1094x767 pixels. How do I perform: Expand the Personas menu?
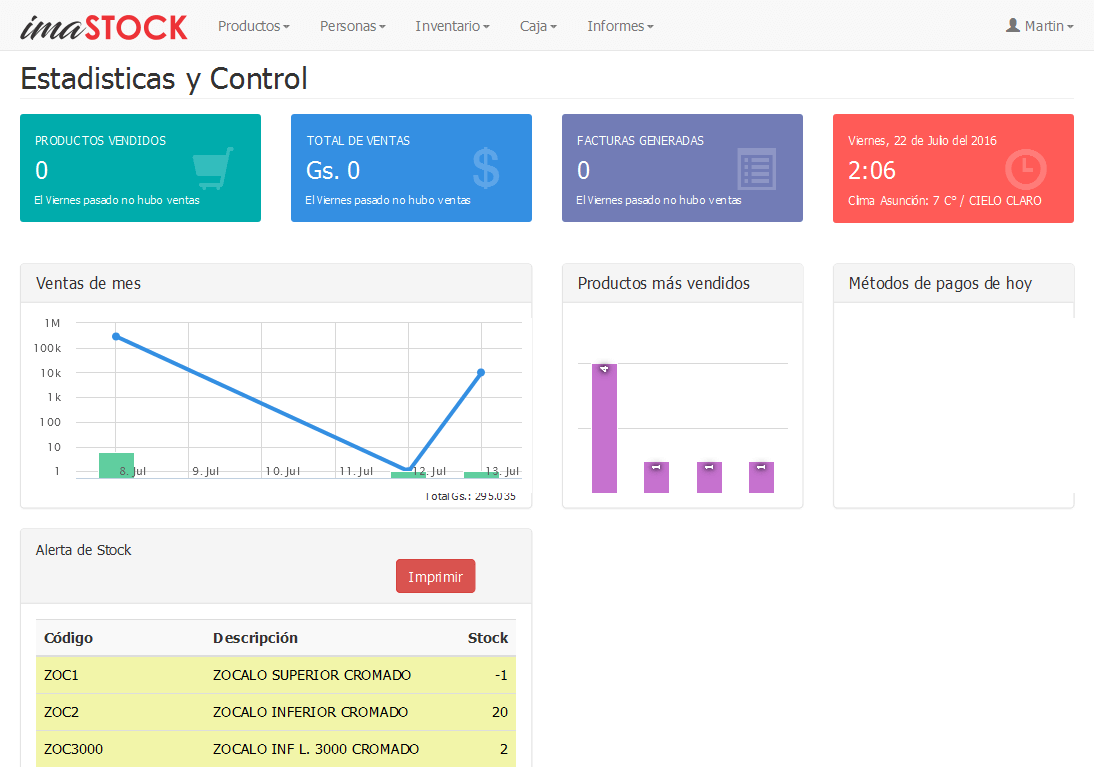[x=352, y=26]
